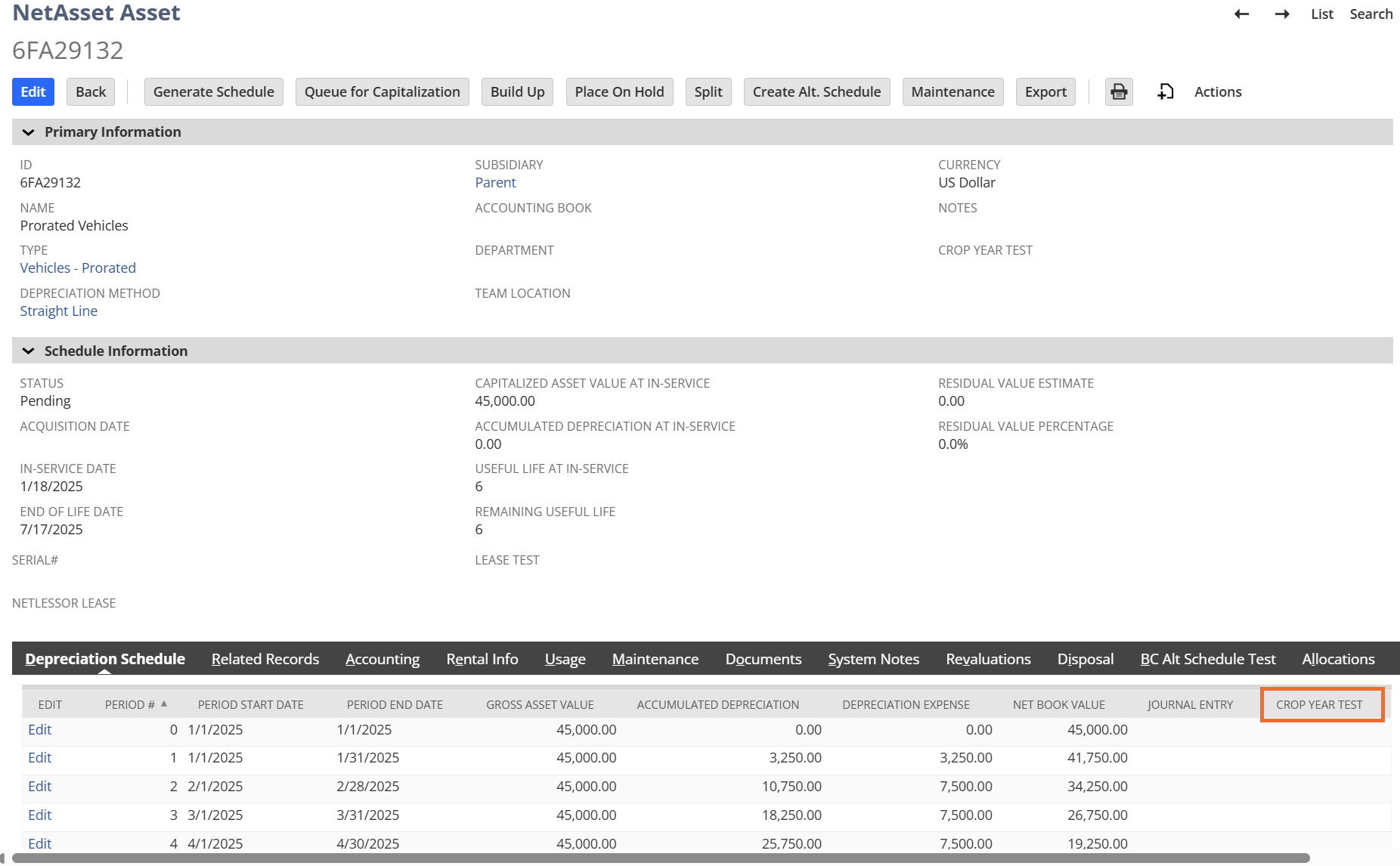Image resolution: width=1400 pixels, height=866 pixels.
Task: Open the Actions menu
Action: pos(1218,92)
